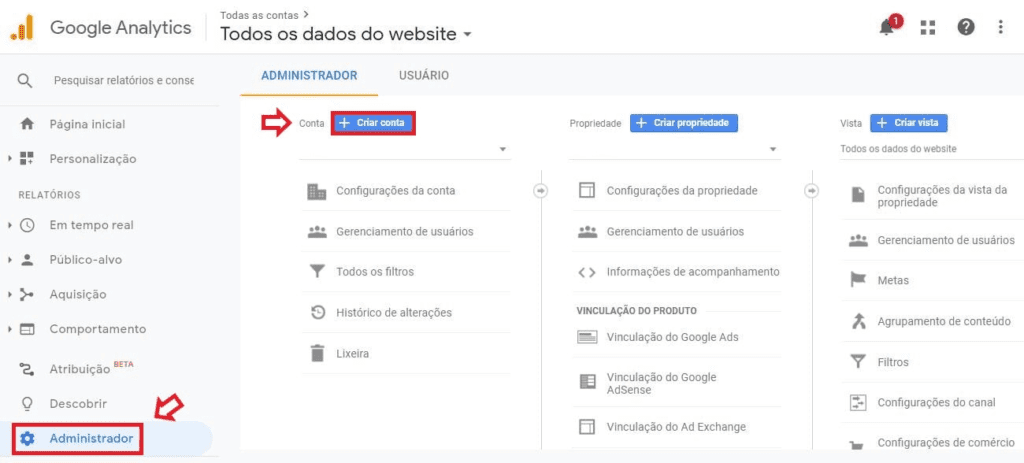This screenshot has width=1024, height=463.
Task: Click the Metas flag icon
Action: tap(858, 280)
